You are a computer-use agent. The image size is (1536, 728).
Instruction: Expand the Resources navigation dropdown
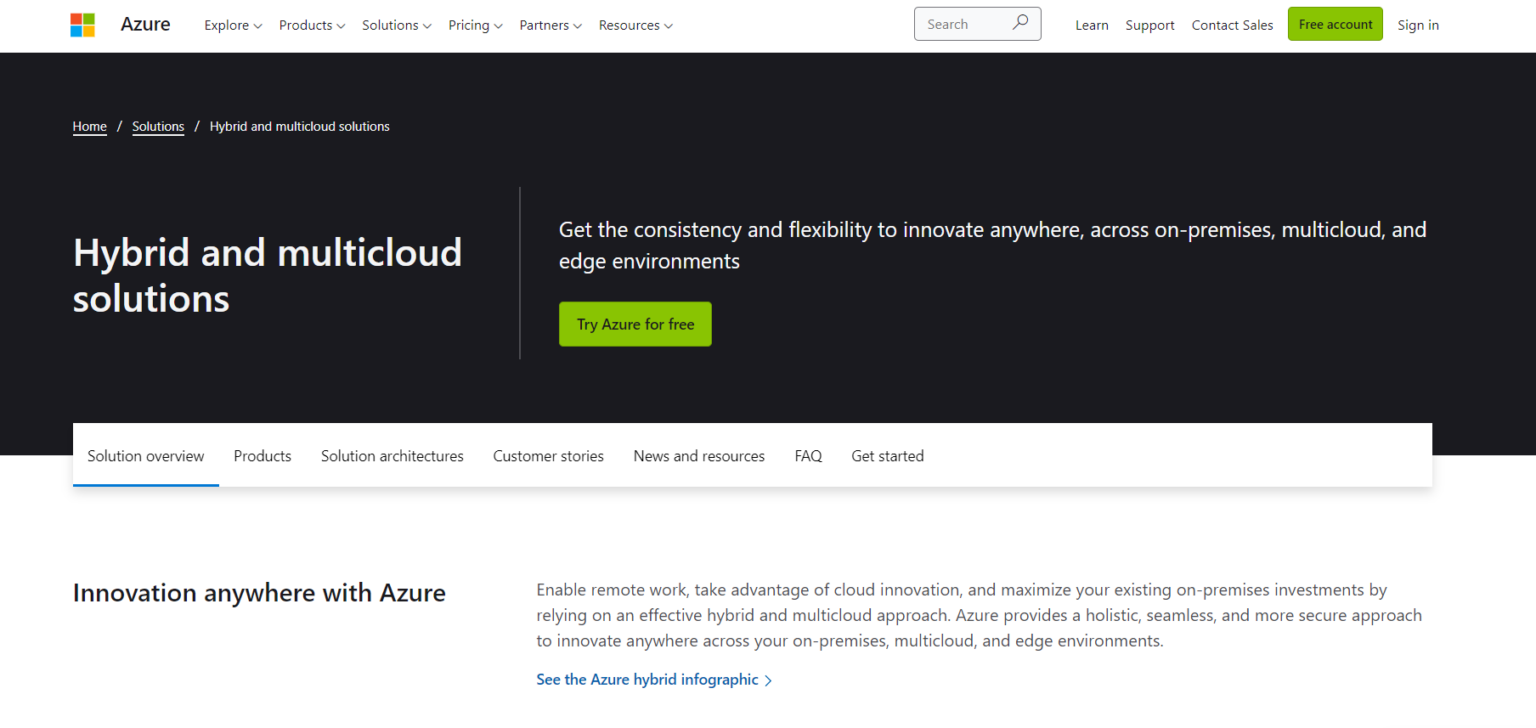pos(634,25)
